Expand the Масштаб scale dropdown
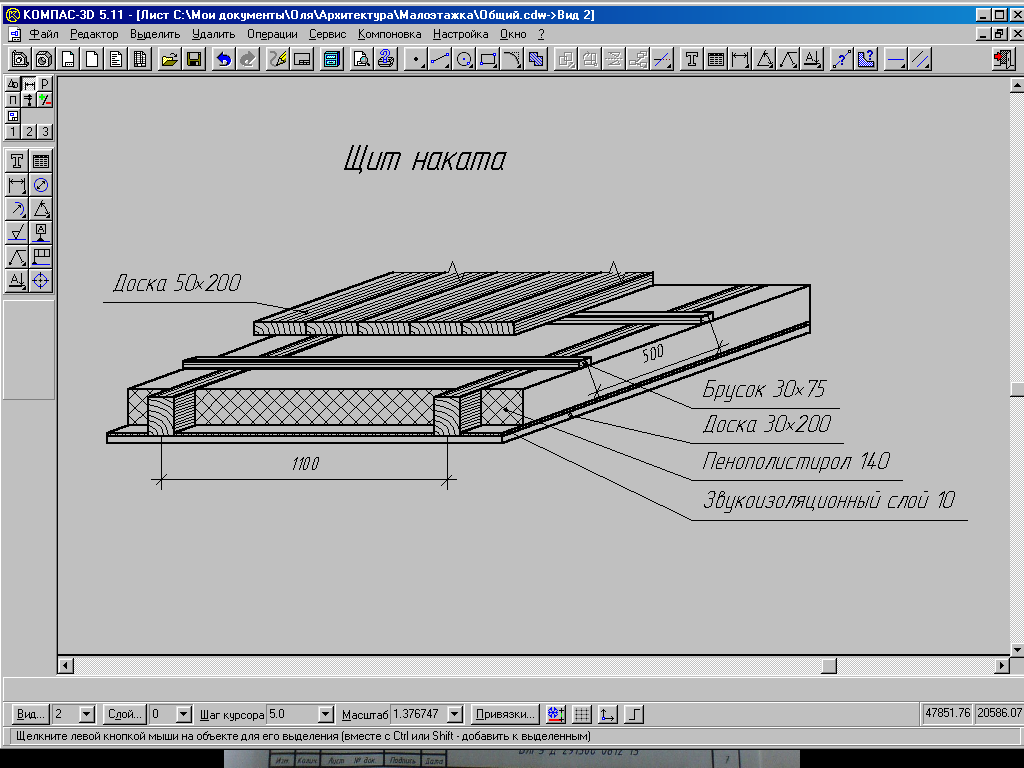1024x768 pixels. pos(455,714)
